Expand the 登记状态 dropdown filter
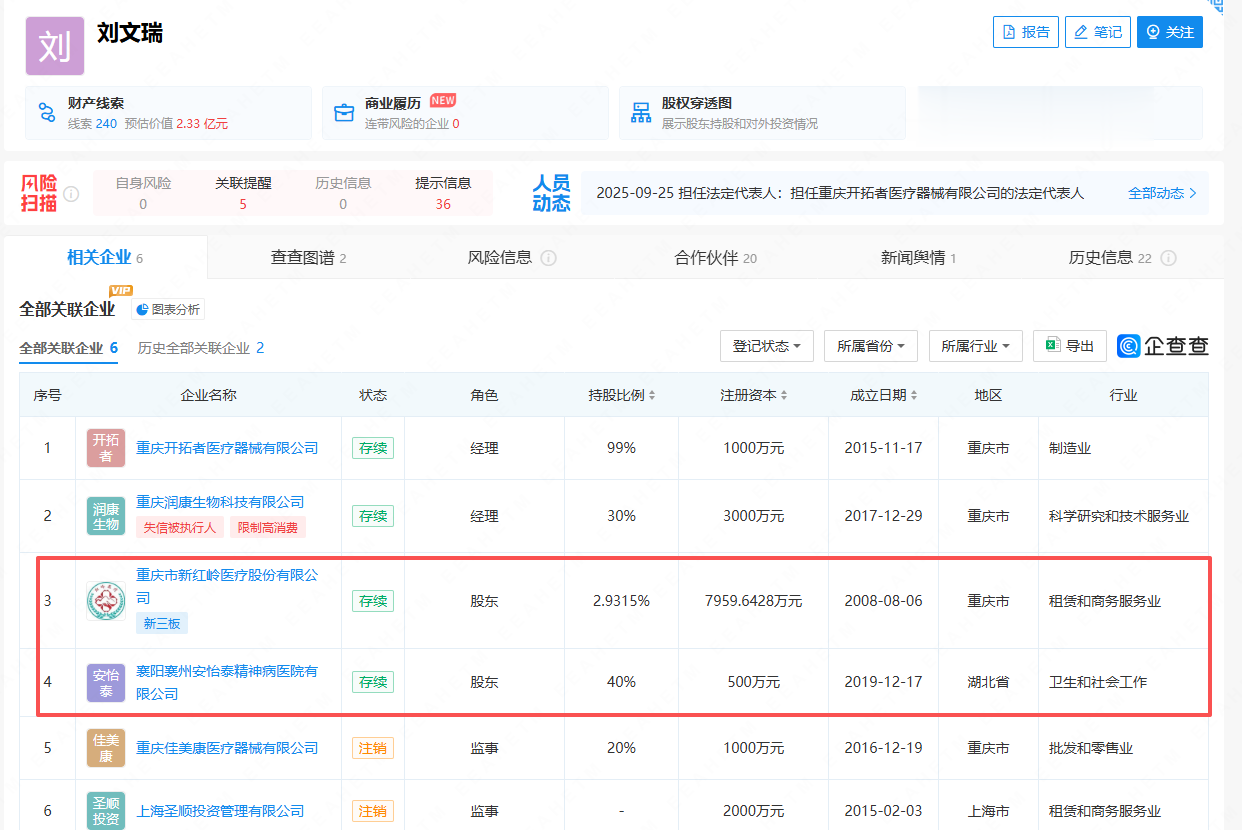The height and width of the screenshot is (830, 1242). 766,346
